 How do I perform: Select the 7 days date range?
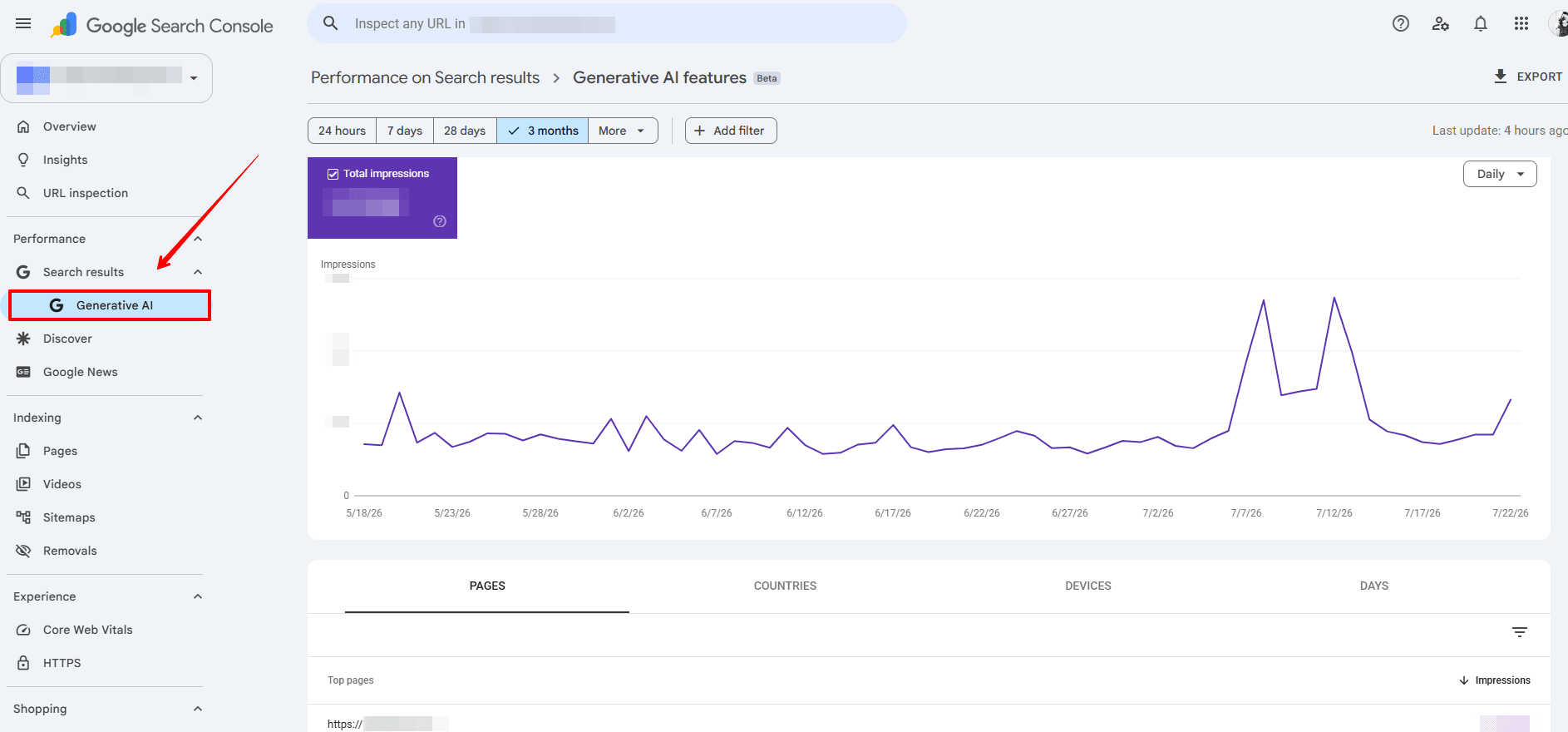(405, 131)
